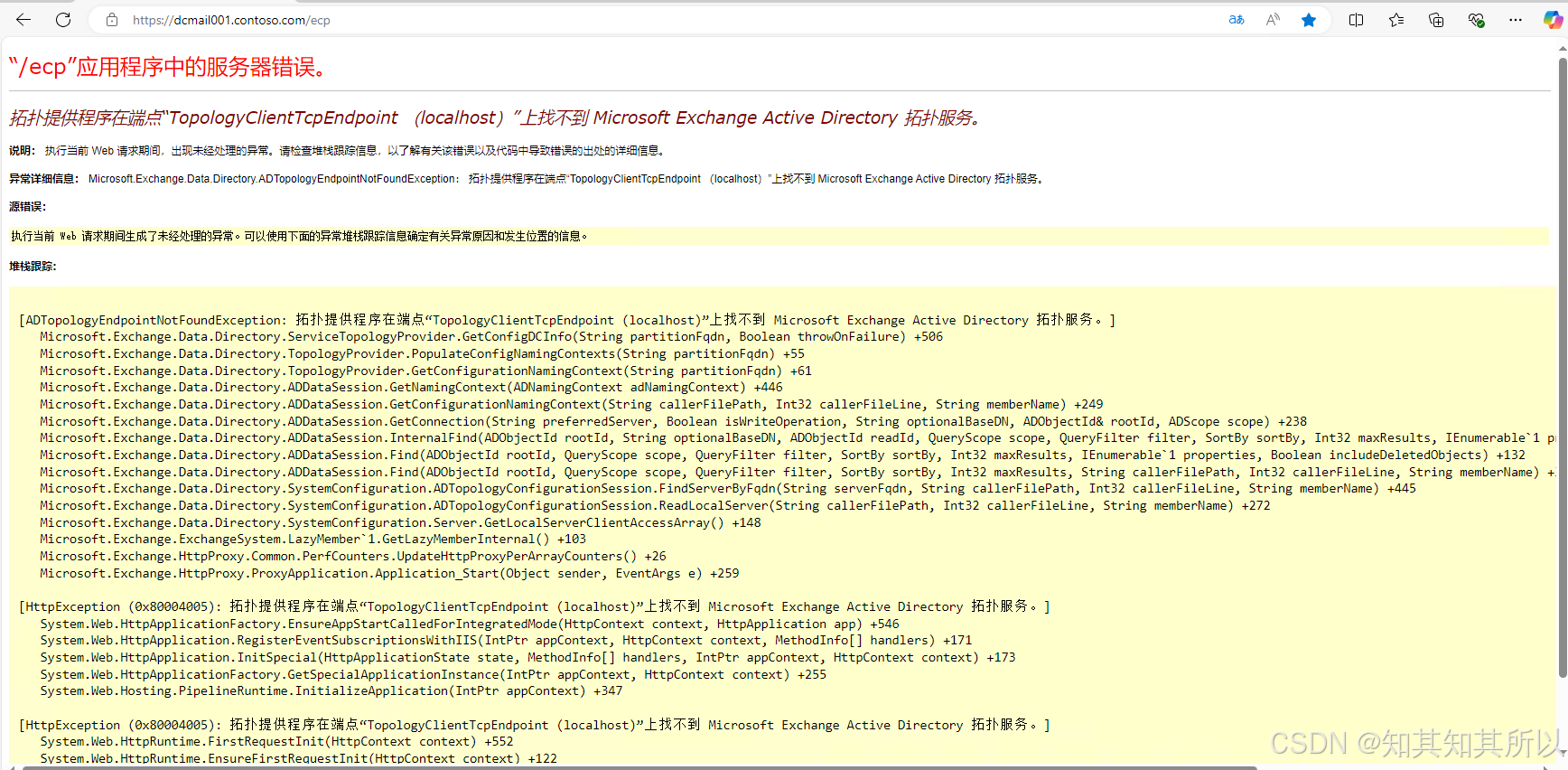The image size is (1568, 770).
Task: Click the italic TopologyClientTcpEndpoint error subtitle
Action: 497,117
